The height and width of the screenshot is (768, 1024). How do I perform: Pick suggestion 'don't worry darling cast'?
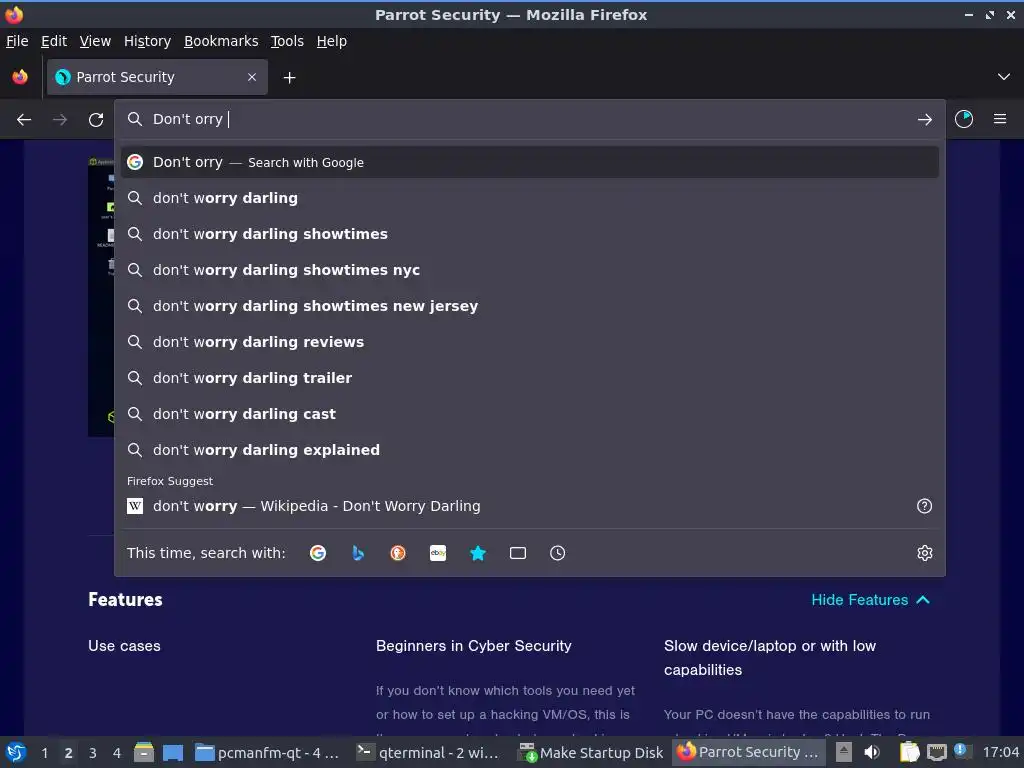(530, 413)
